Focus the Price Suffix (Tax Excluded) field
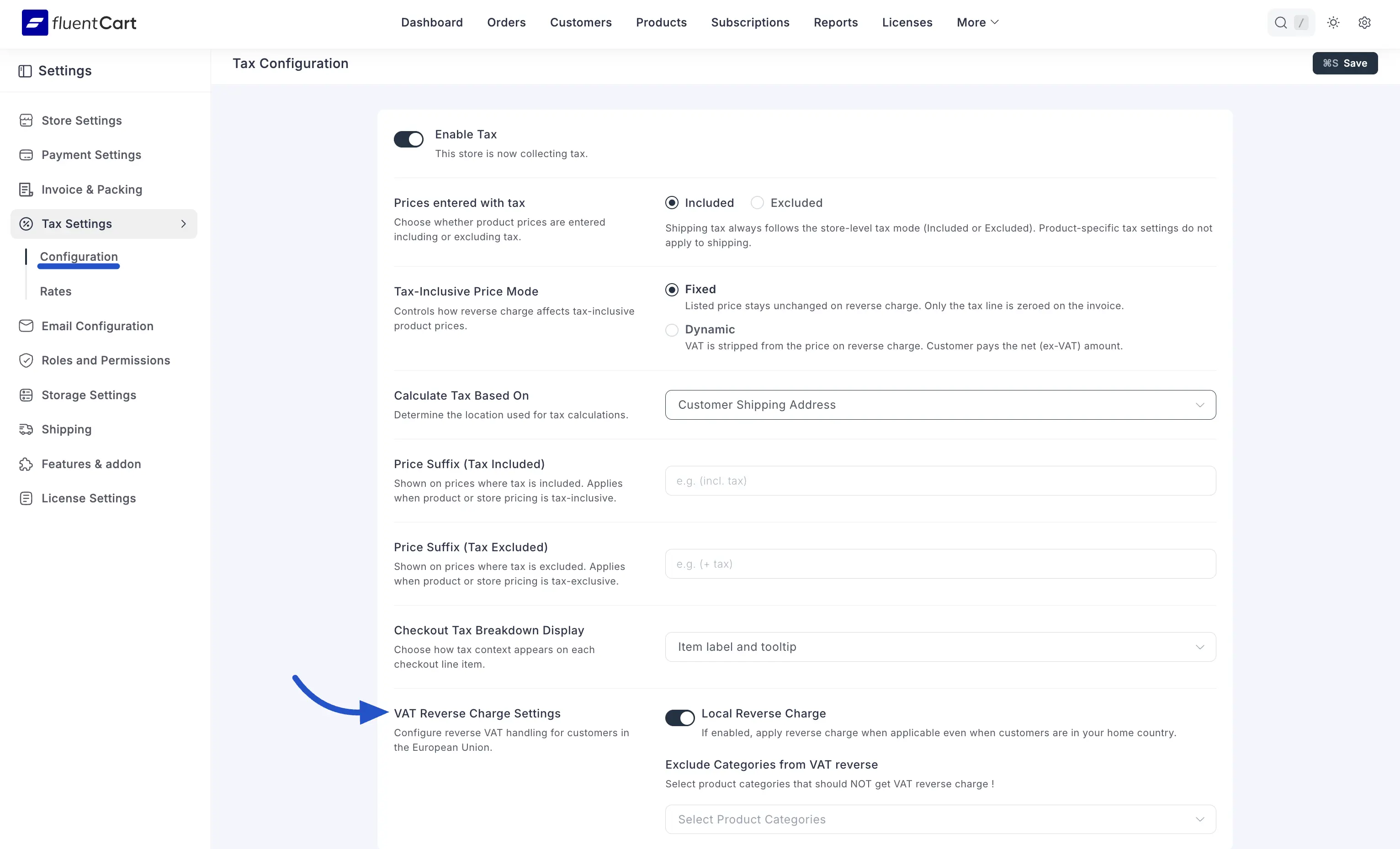1400x849 pixels. [x=940, y=564]
